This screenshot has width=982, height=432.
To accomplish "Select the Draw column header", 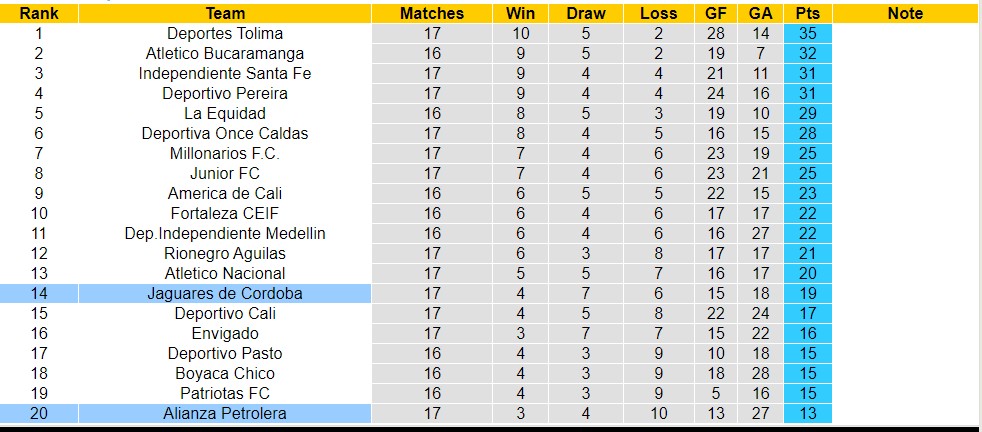I will coord(586,13).
